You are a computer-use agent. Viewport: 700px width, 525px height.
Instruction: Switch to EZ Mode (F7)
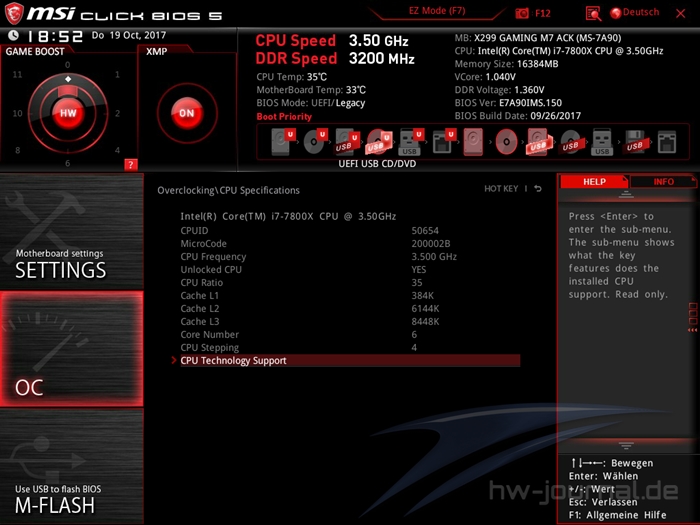437,11
